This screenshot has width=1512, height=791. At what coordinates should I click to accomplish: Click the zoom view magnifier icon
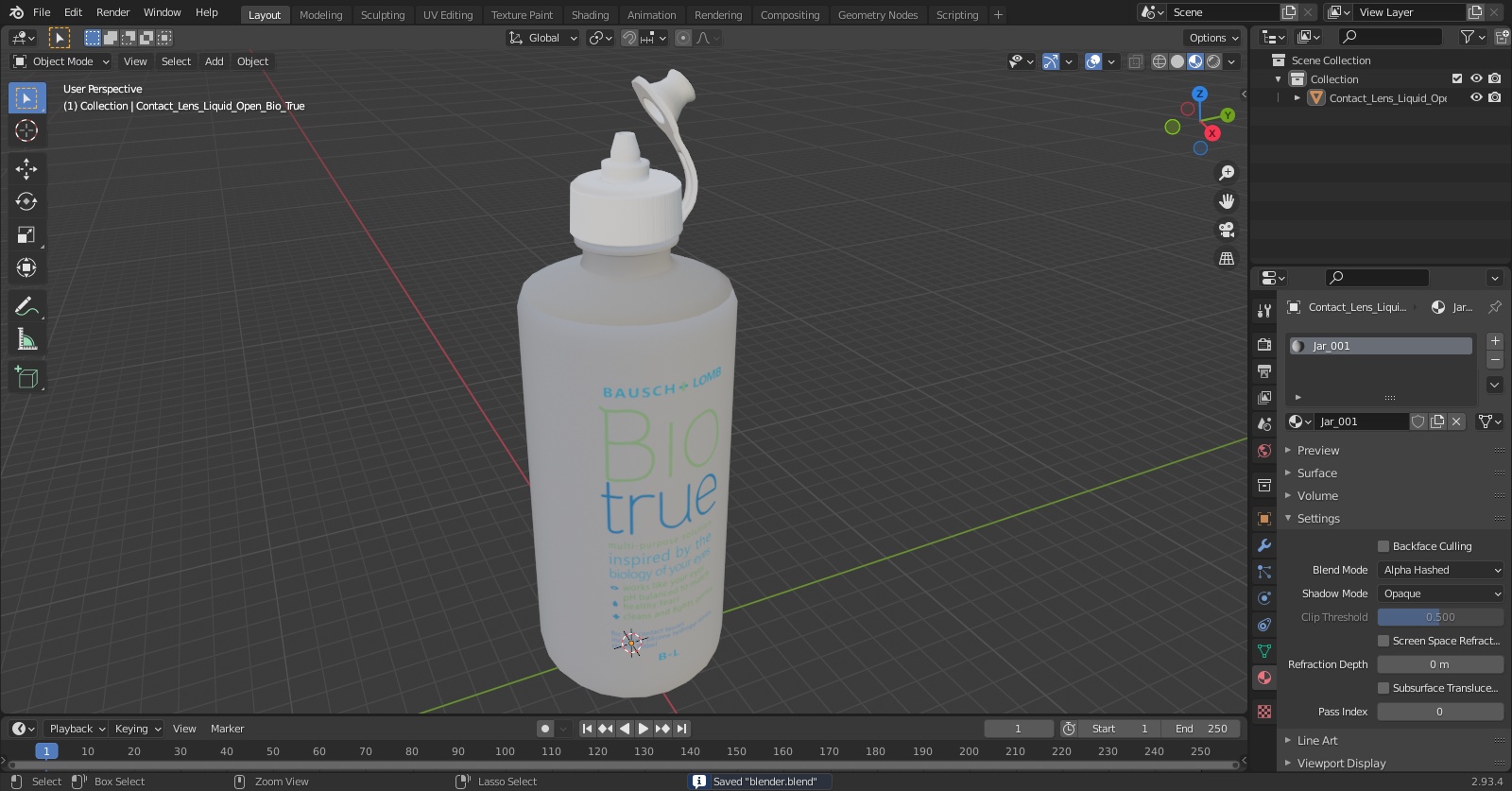coord(1227,173)
